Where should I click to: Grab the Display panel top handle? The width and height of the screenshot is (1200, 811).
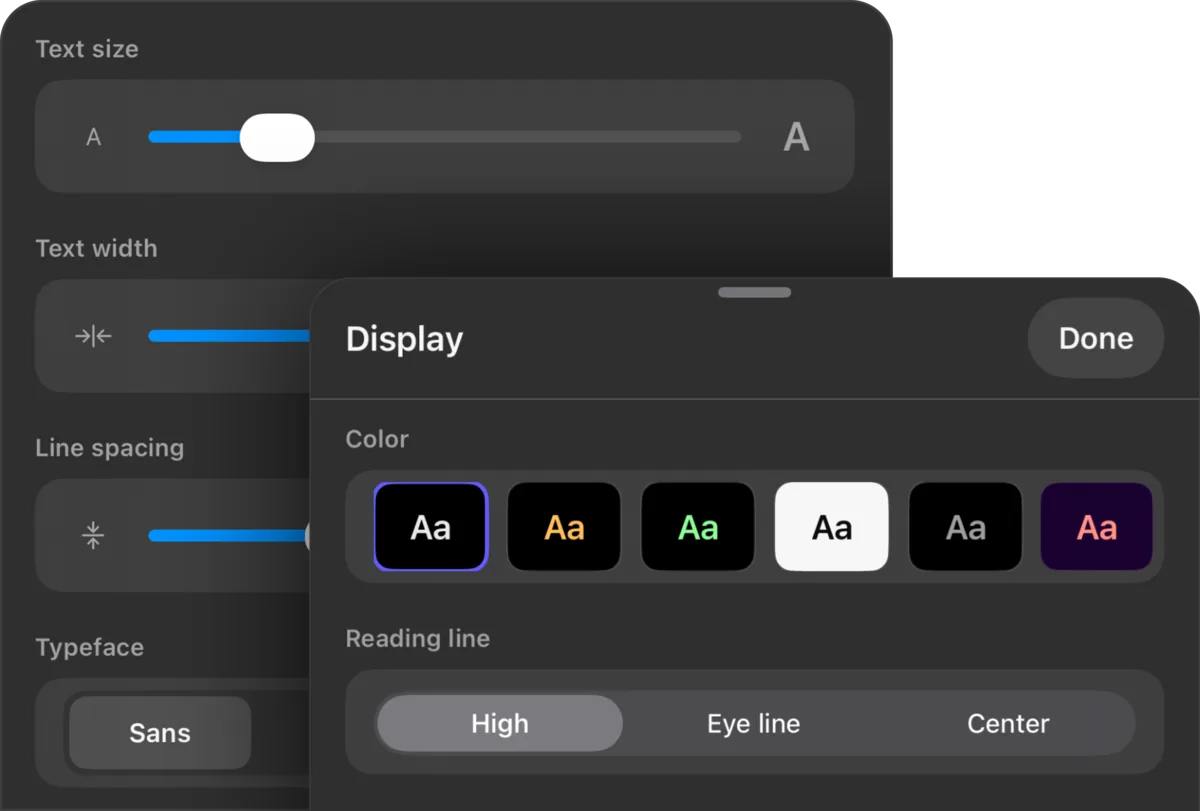pyautogui.click(x=755, y=292)
